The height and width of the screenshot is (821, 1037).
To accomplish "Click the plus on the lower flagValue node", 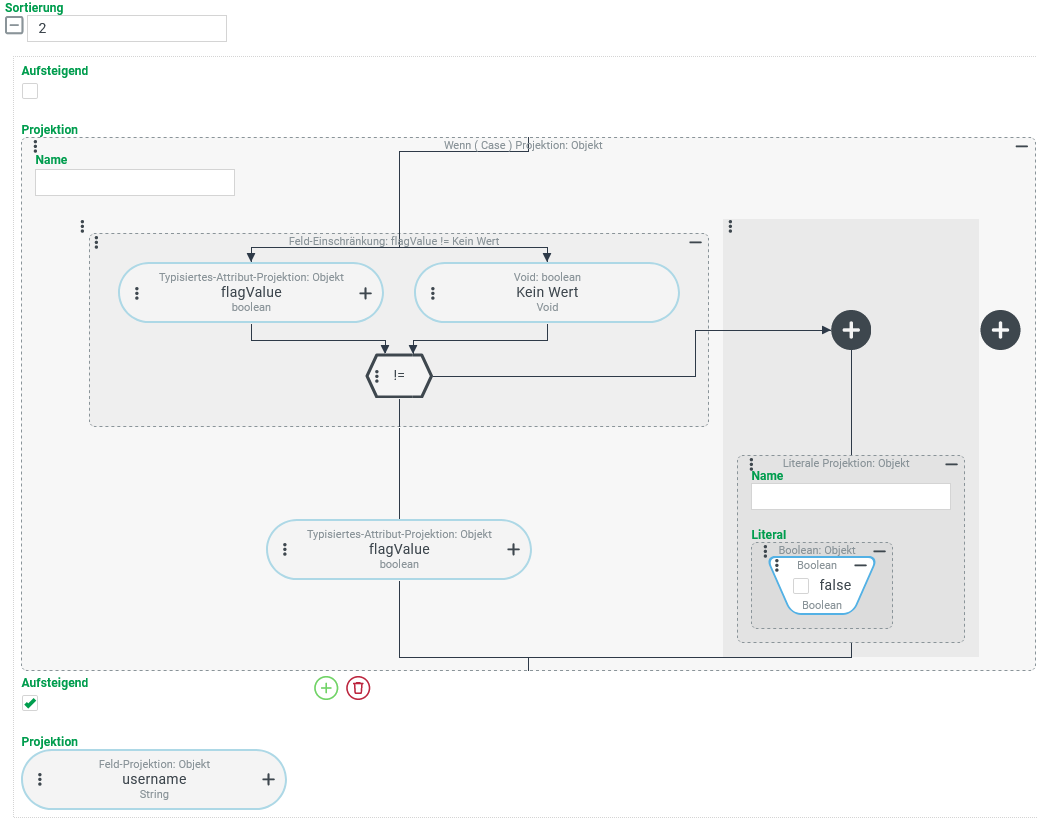I will click(513, 549).
